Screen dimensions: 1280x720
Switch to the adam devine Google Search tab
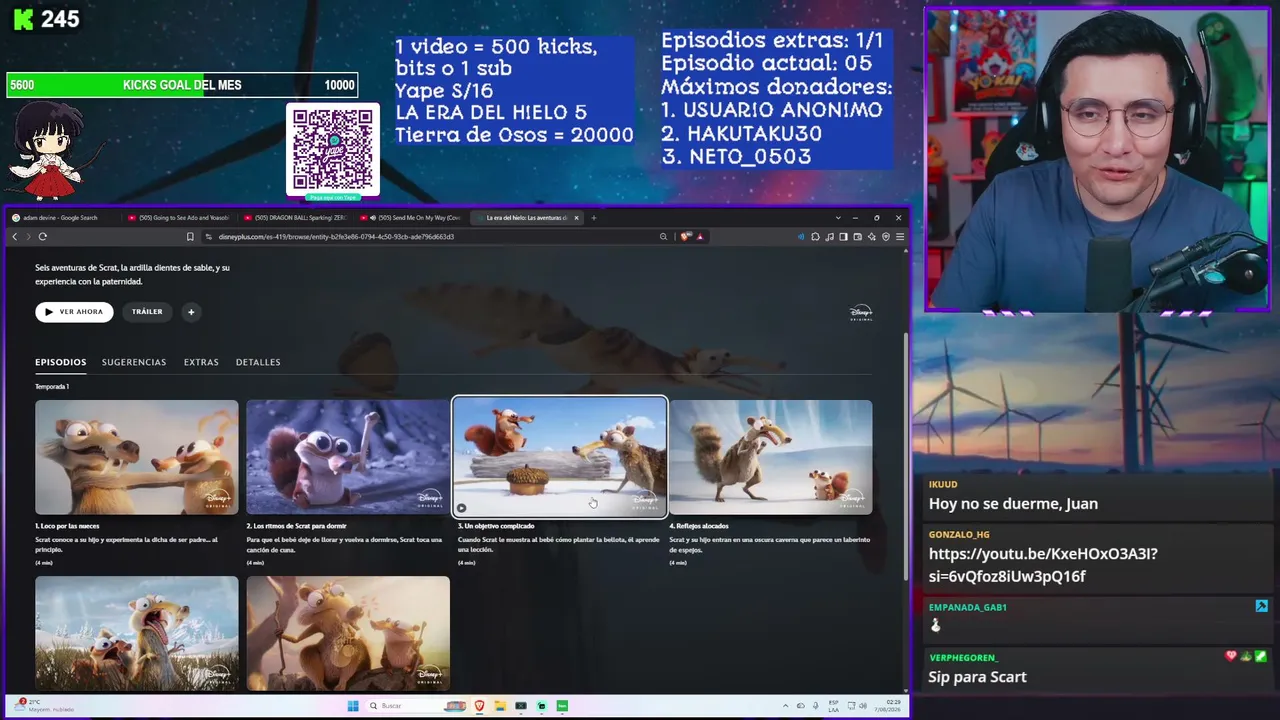tap(62, 218)
